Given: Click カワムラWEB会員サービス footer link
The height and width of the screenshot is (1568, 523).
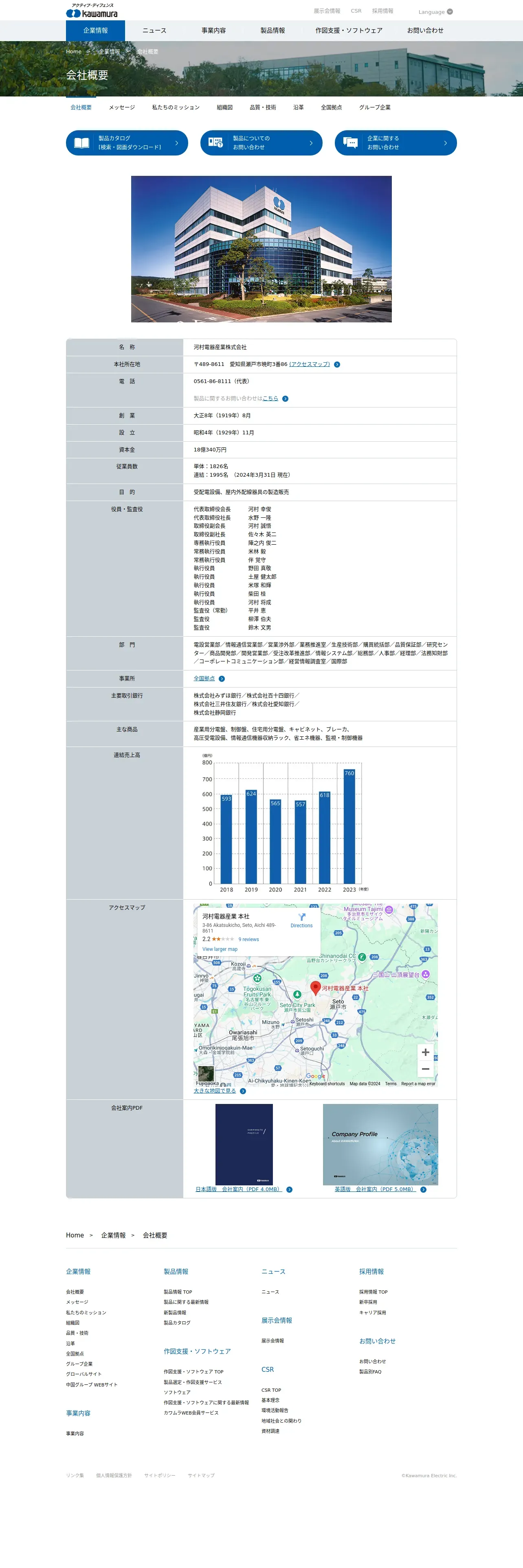Looking at the screenshot, I should (191, 1413).
